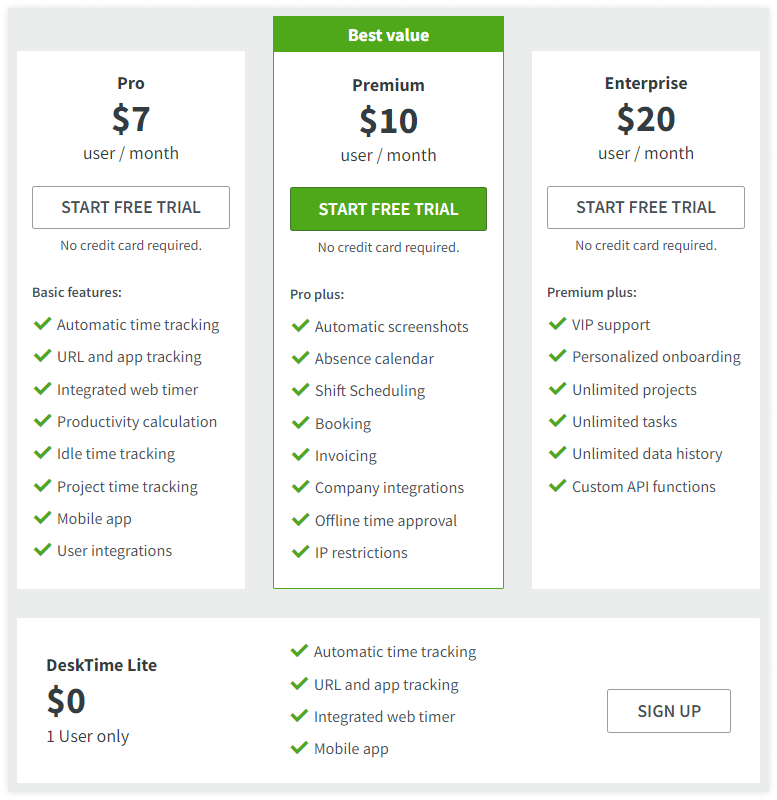The height and width of the screenshot is (800, 777).
Task: Click checkmark beside User integrations
Action: [x=42, y=549]
